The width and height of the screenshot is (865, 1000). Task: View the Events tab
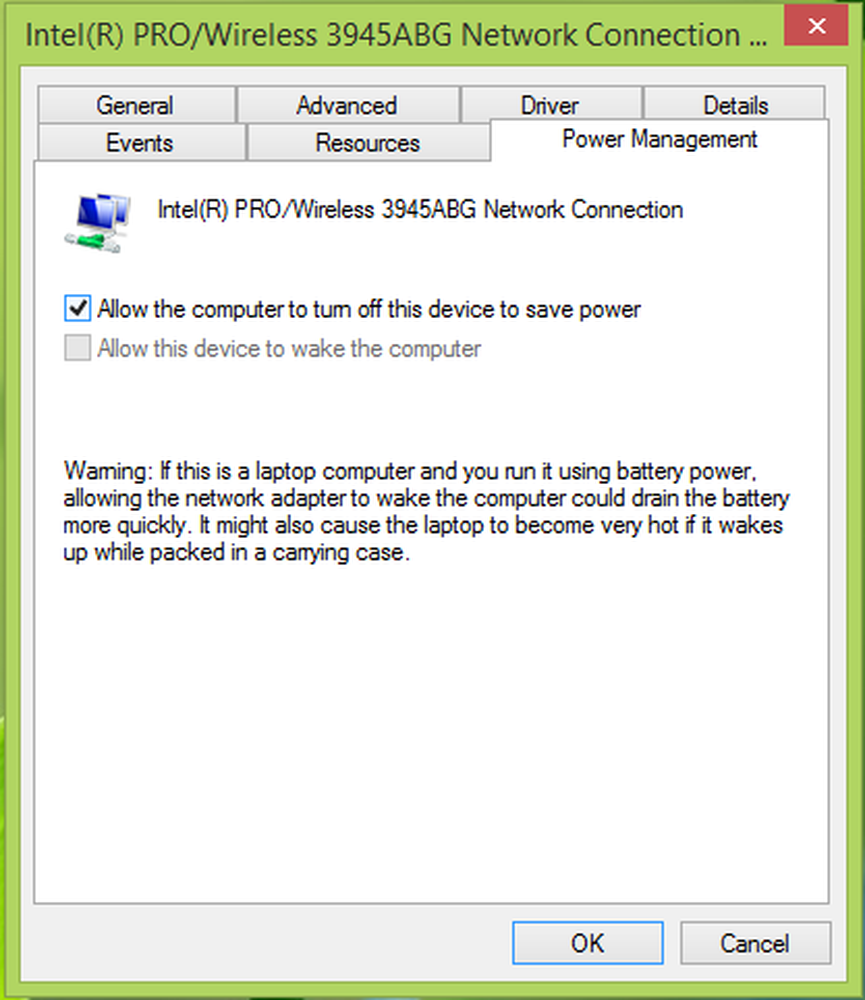click(140, 142)
